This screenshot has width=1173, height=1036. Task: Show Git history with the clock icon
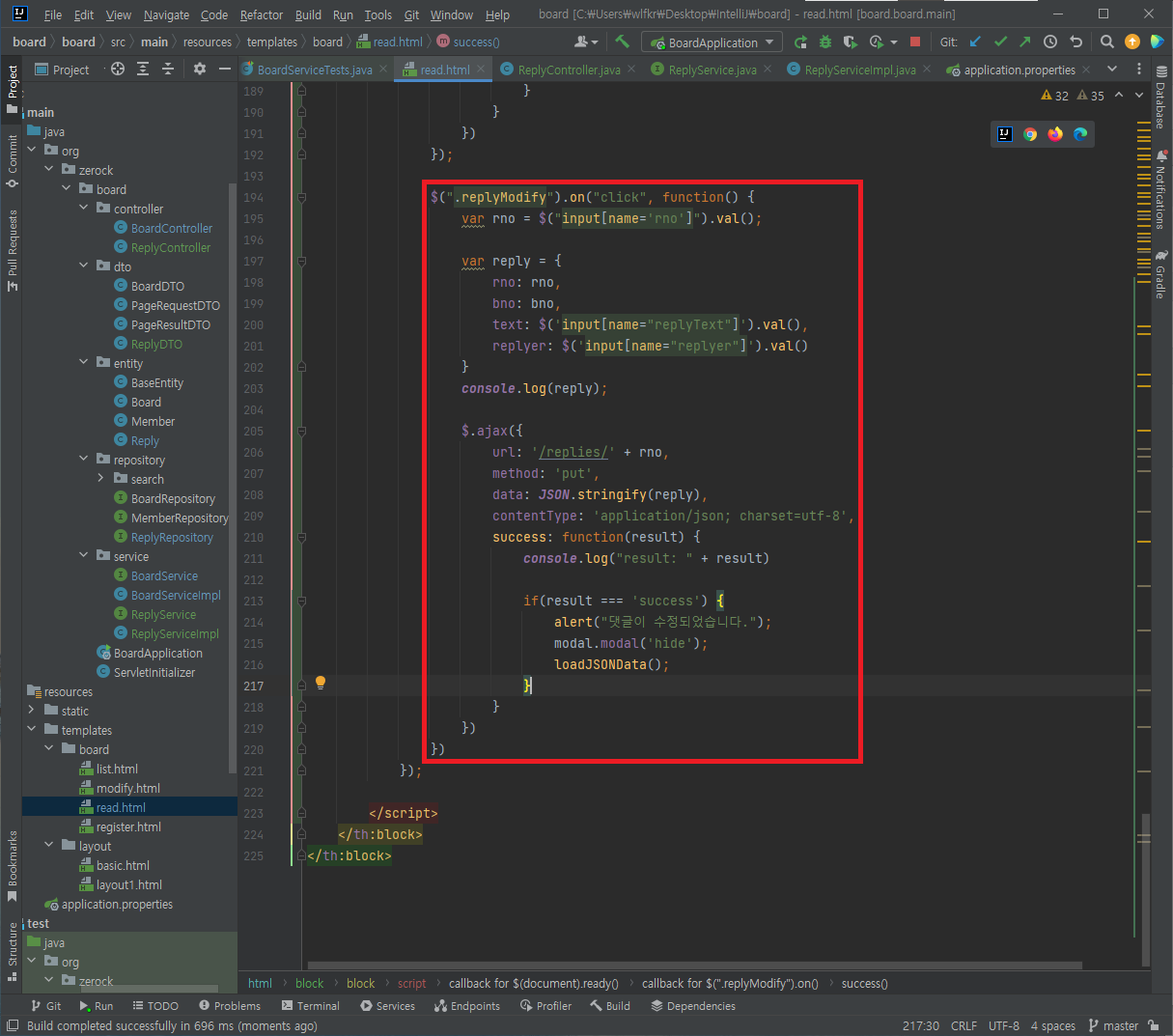1050,42
